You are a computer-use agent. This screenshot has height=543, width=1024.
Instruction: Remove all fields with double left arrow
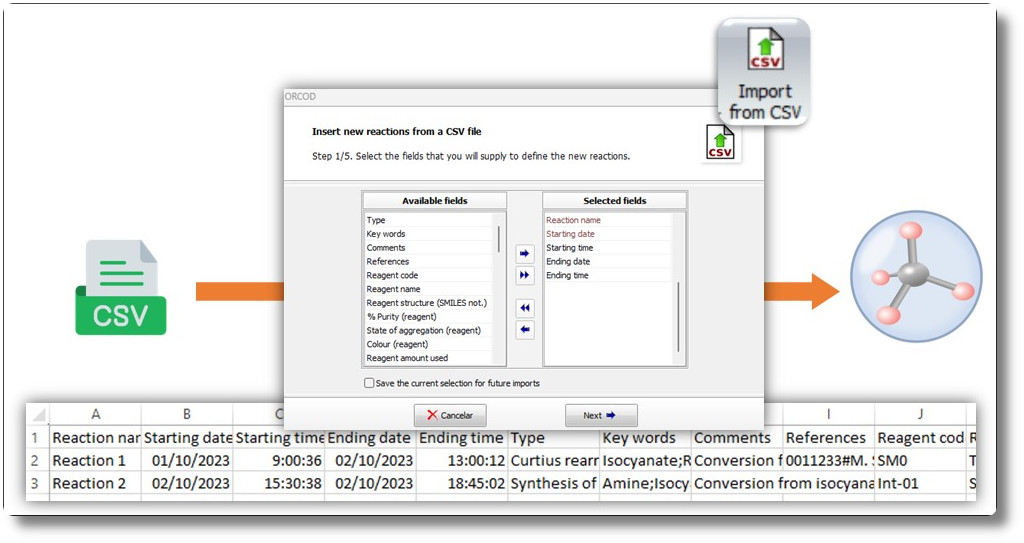[x=524, y=308]
